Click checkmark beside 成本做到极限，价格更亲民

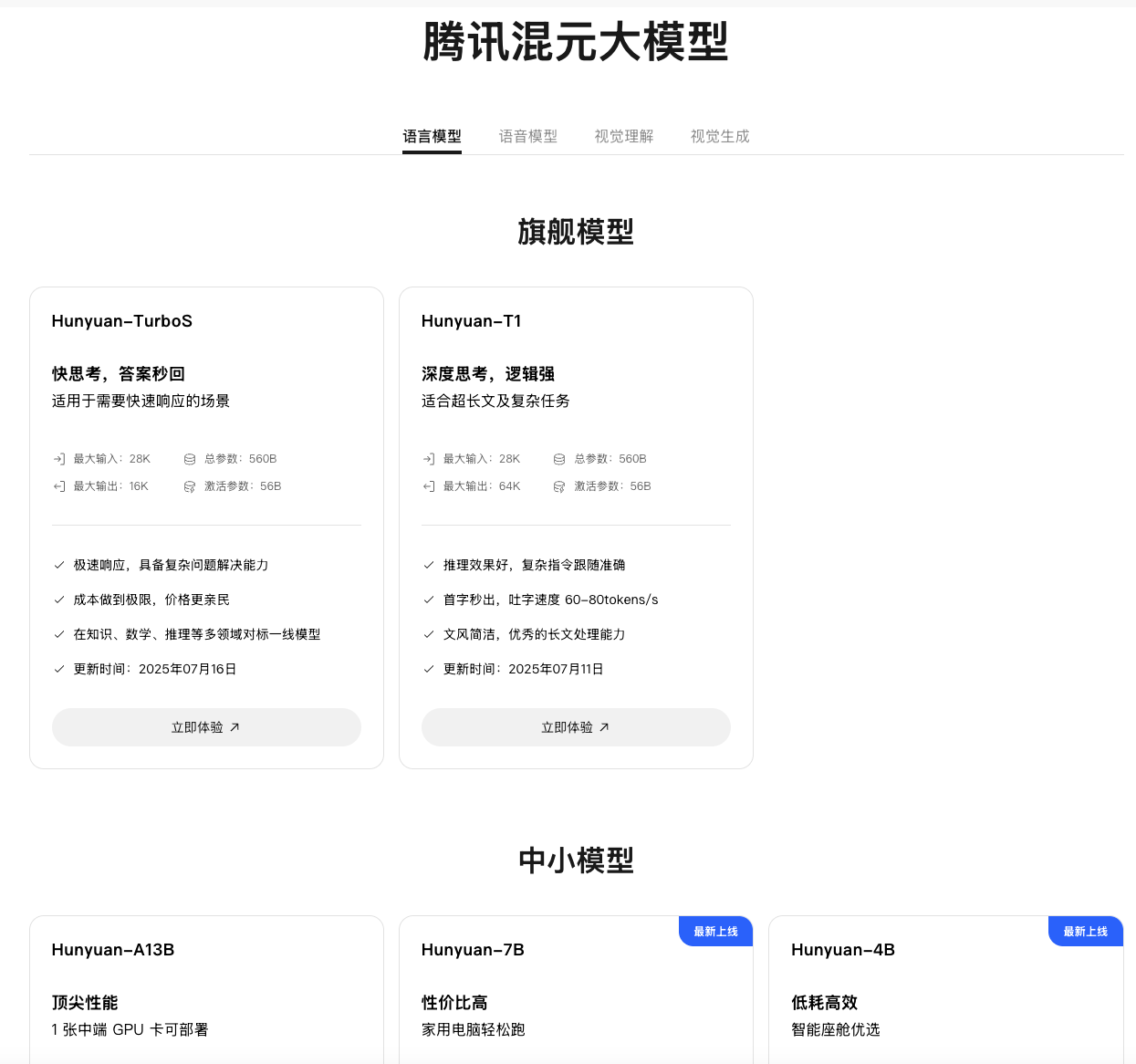click(59, 600)
